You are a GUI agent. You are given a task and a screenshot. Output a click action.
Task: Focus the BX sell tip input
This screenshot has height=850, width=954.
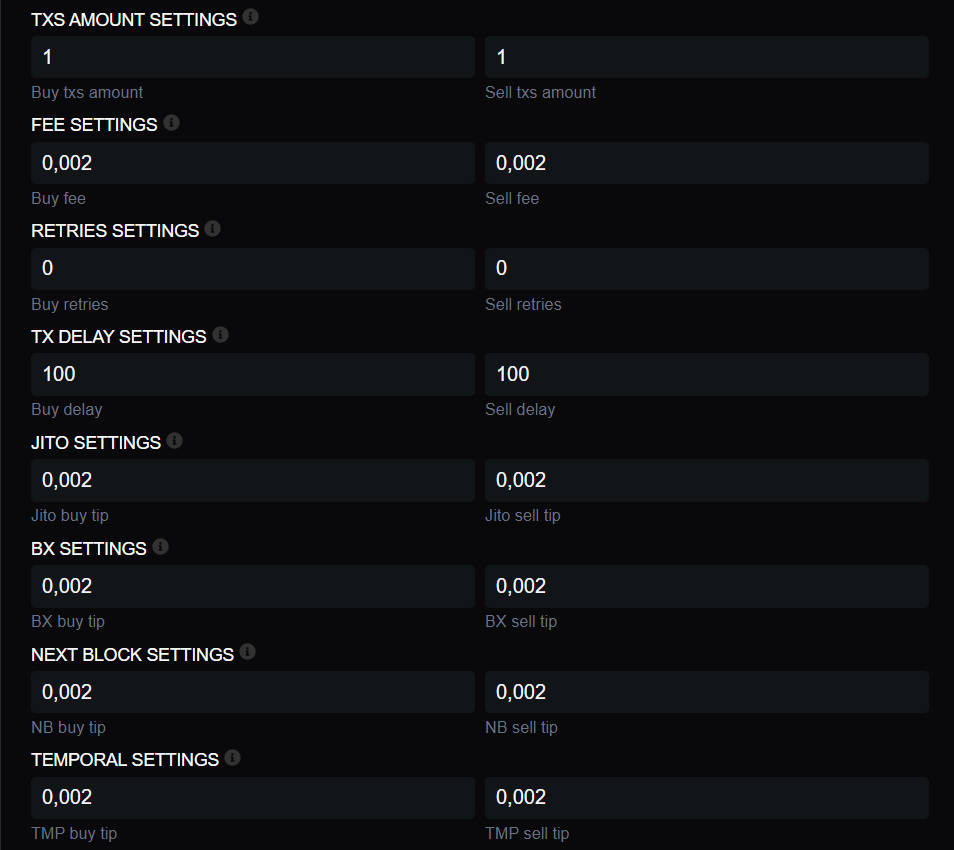coord(707,586)
